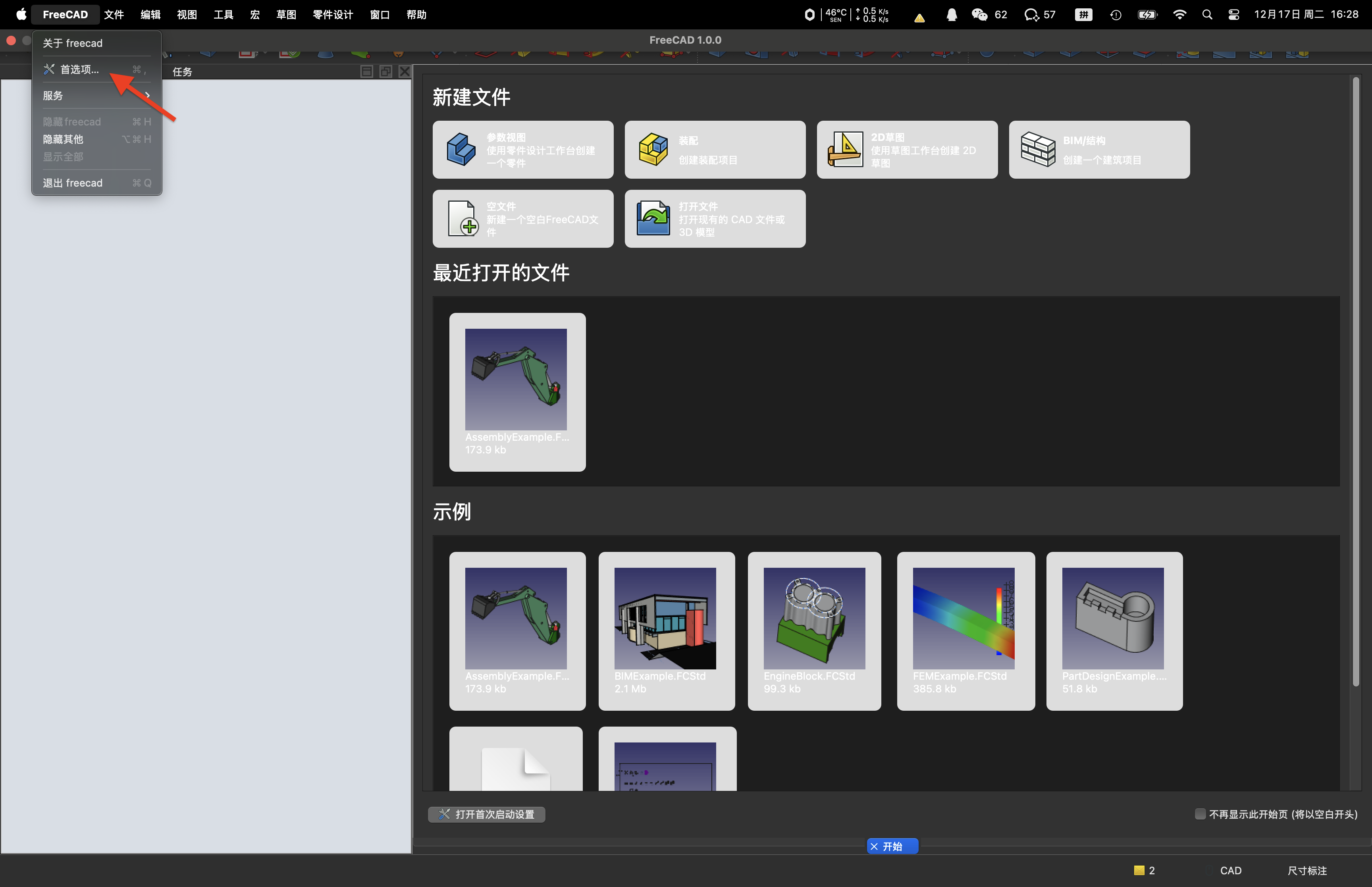Select 隐藏其他 in the app menu
The height and width of the screenshot is (887, 1372).
tap(97, 139)
